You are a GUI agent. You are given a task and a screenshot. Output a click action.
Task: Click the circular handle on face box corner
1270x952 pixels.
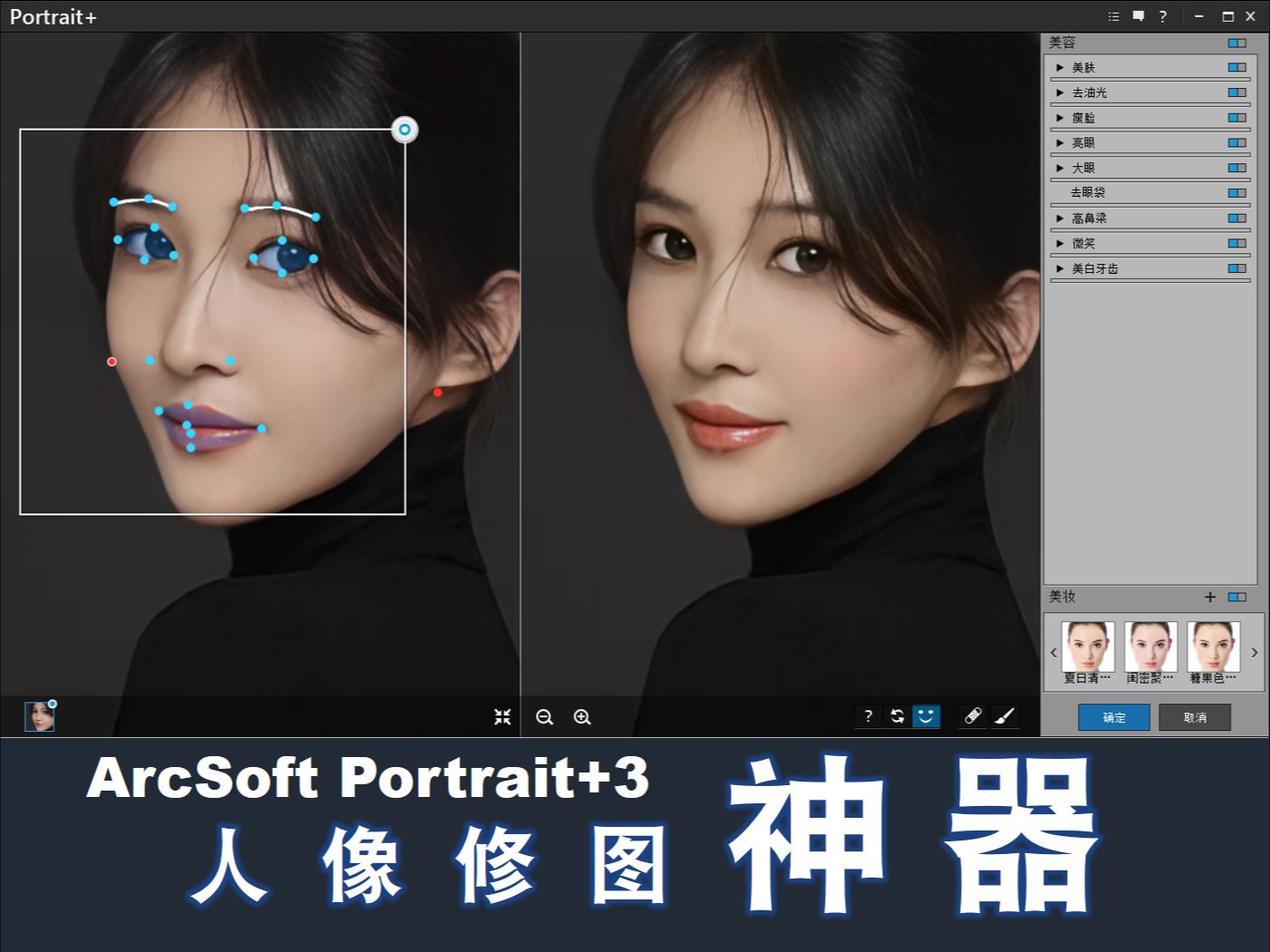coord(404,130)
